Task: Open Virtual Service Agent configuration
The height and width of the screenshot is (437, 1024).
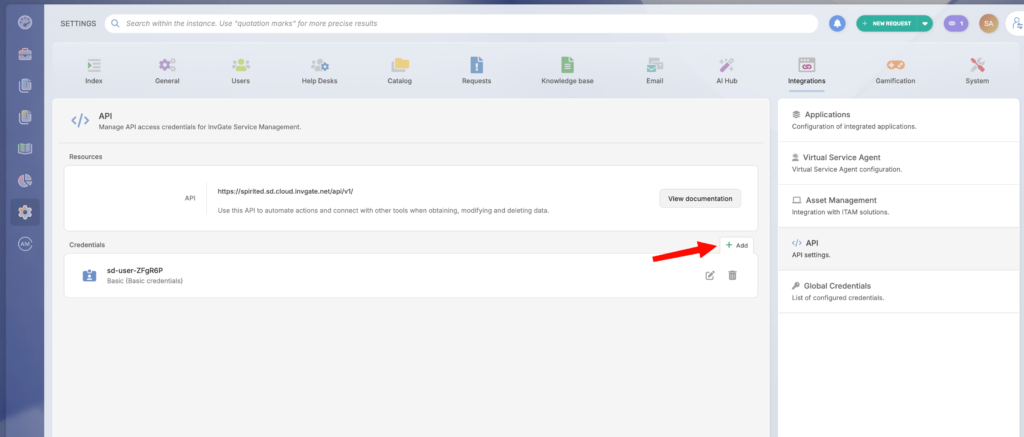Action: (899, 163)
